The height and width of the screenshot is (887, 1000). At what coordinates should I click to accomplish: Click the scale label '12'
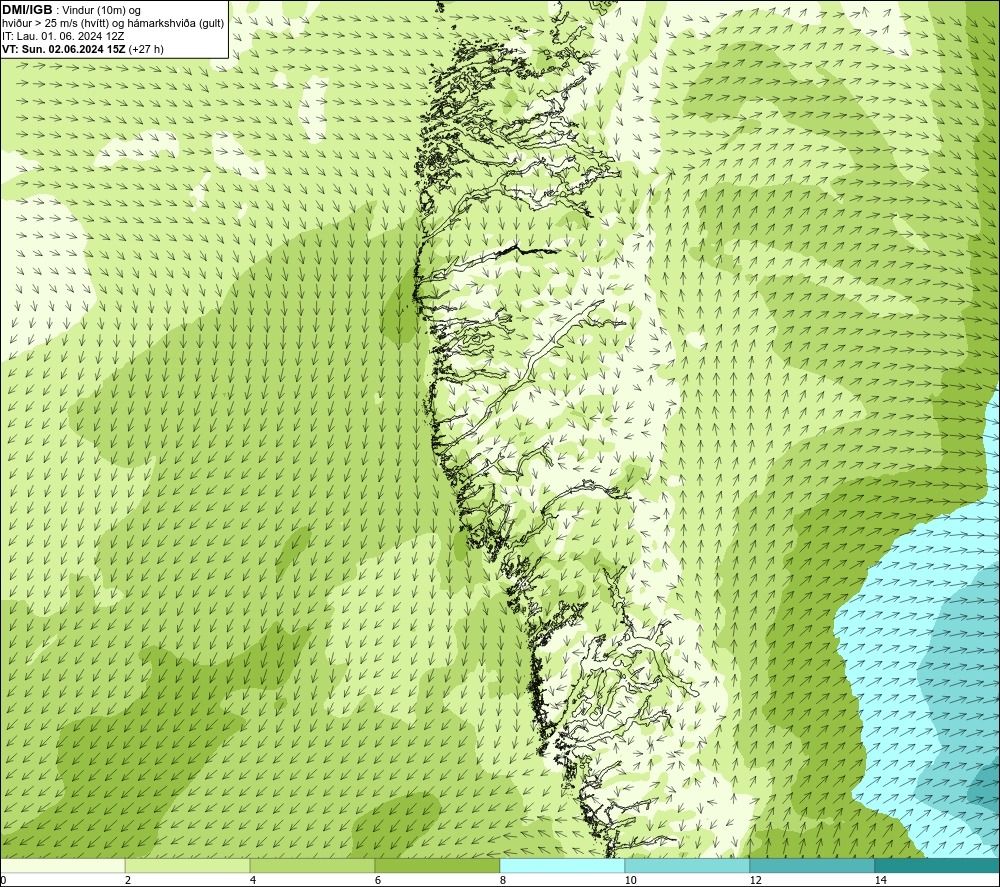pos(755,880)
